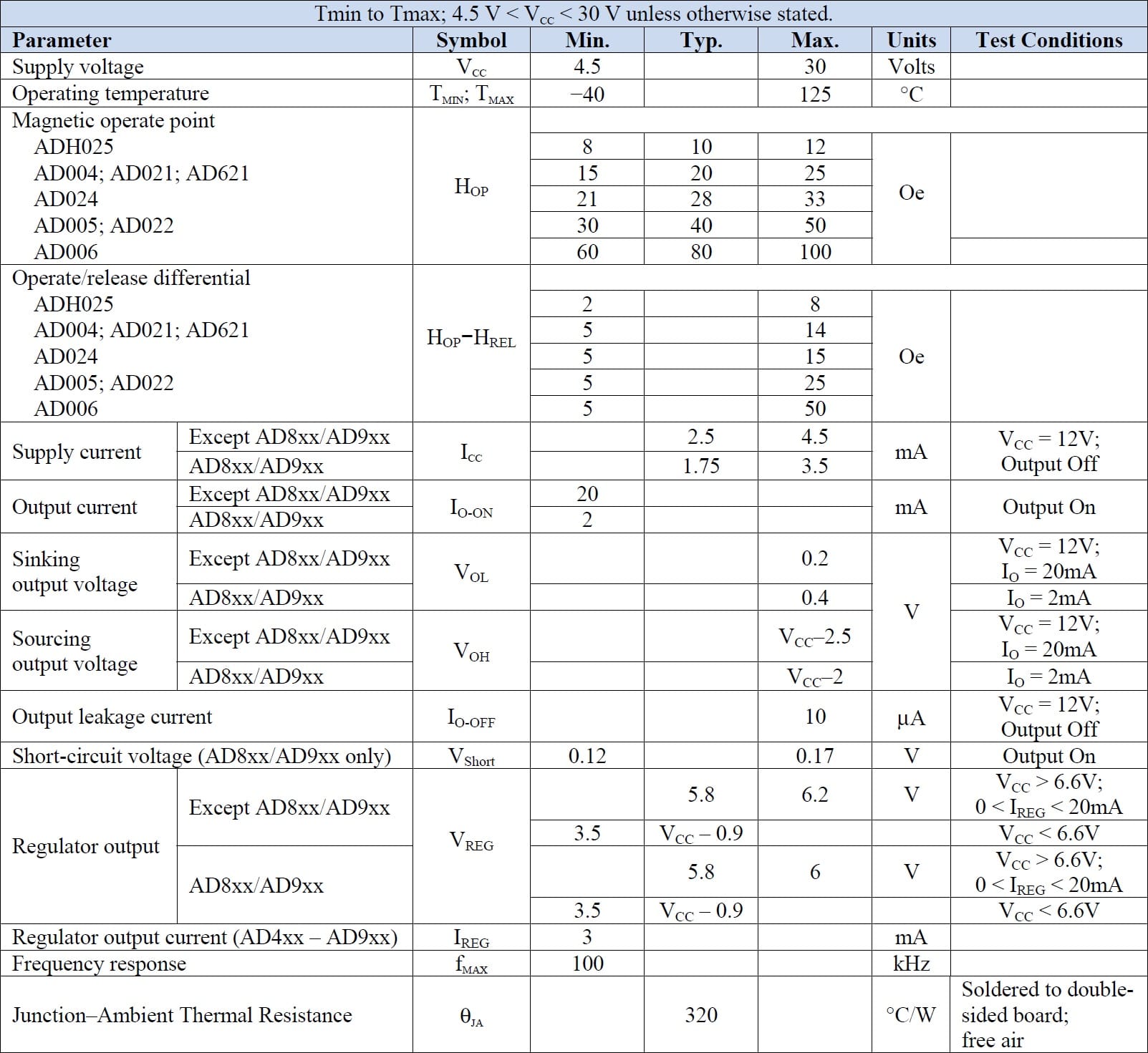Click the 0.12 minimum short-circuit voltage
Image resolution: width=1148 pixels, height=1053 pixels.
587,756
